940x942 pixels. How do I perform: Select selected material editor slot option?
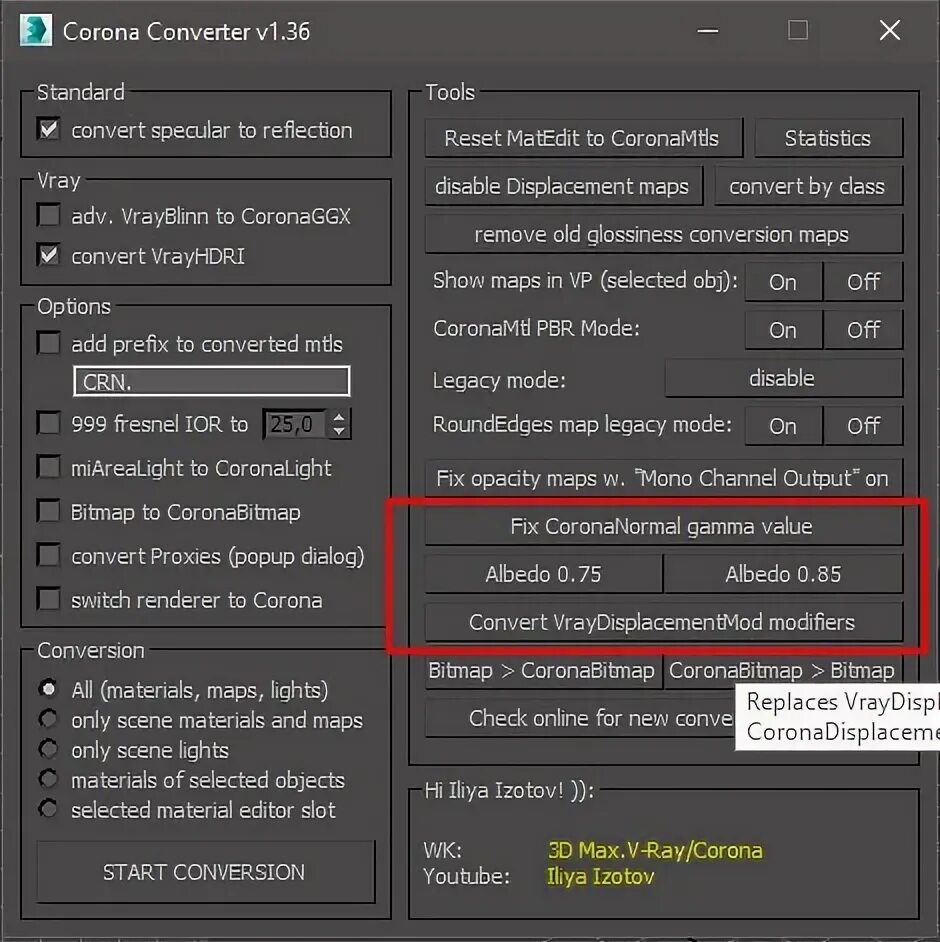pyautogui.click(x=48, y=809)
